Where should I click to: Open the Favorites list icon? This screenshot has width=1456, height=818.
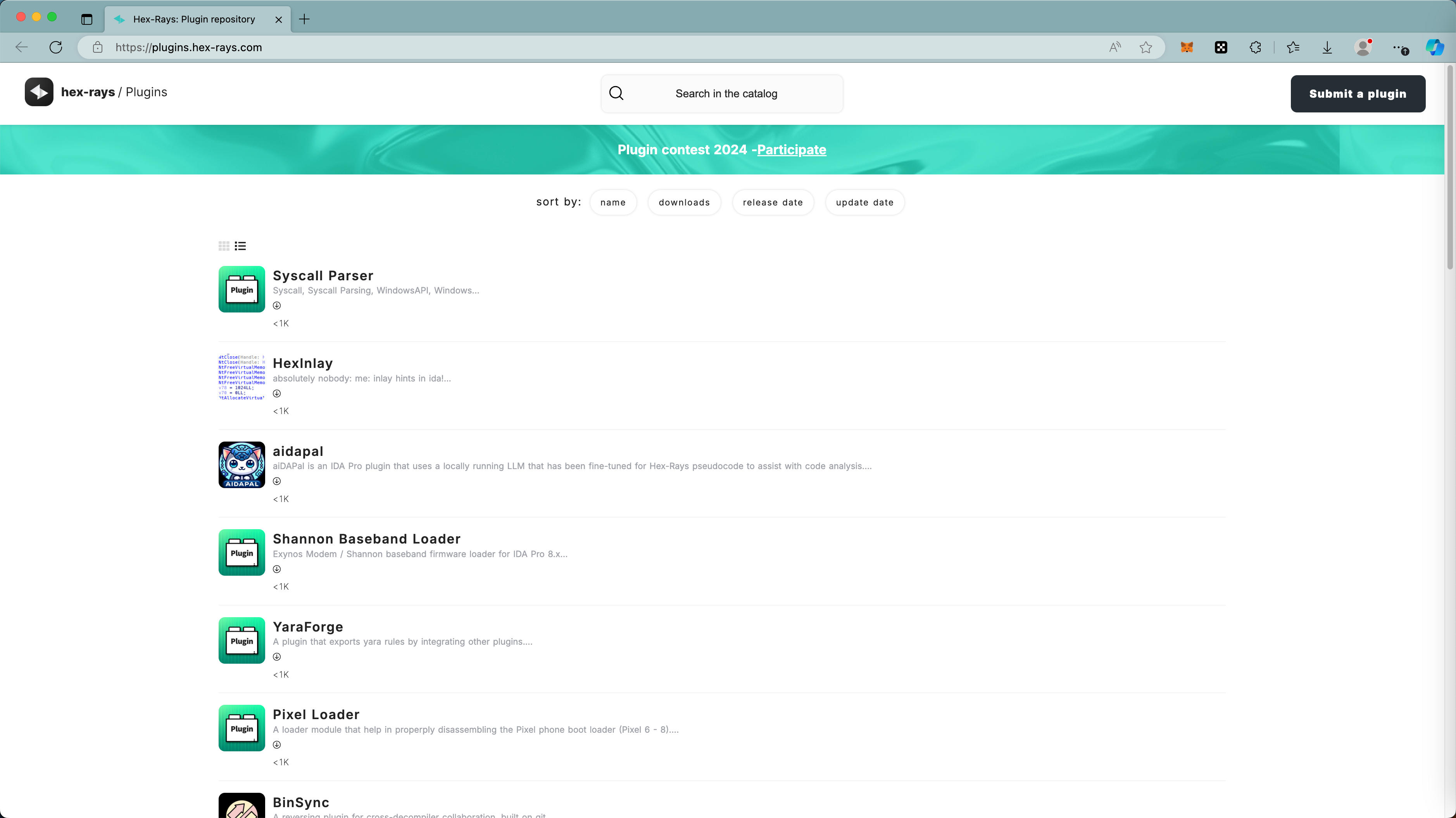click(1293, 47)
